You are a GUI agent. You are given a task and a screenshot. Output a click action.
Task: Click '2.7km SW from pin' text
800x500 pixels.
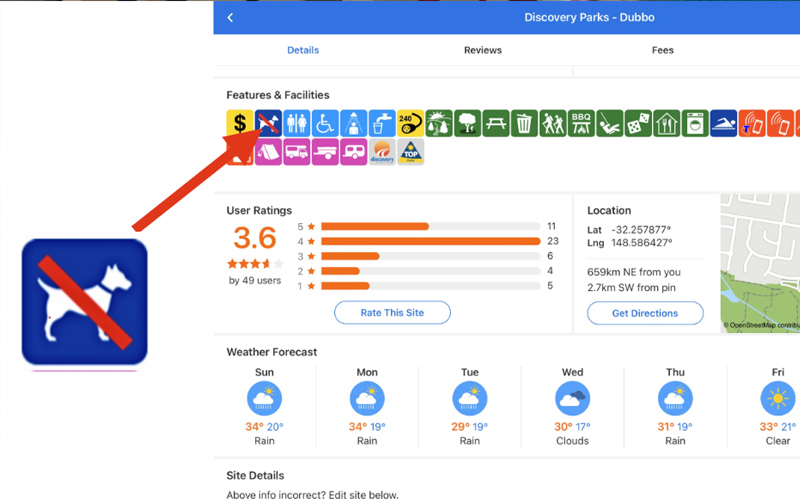click(631, 288)
